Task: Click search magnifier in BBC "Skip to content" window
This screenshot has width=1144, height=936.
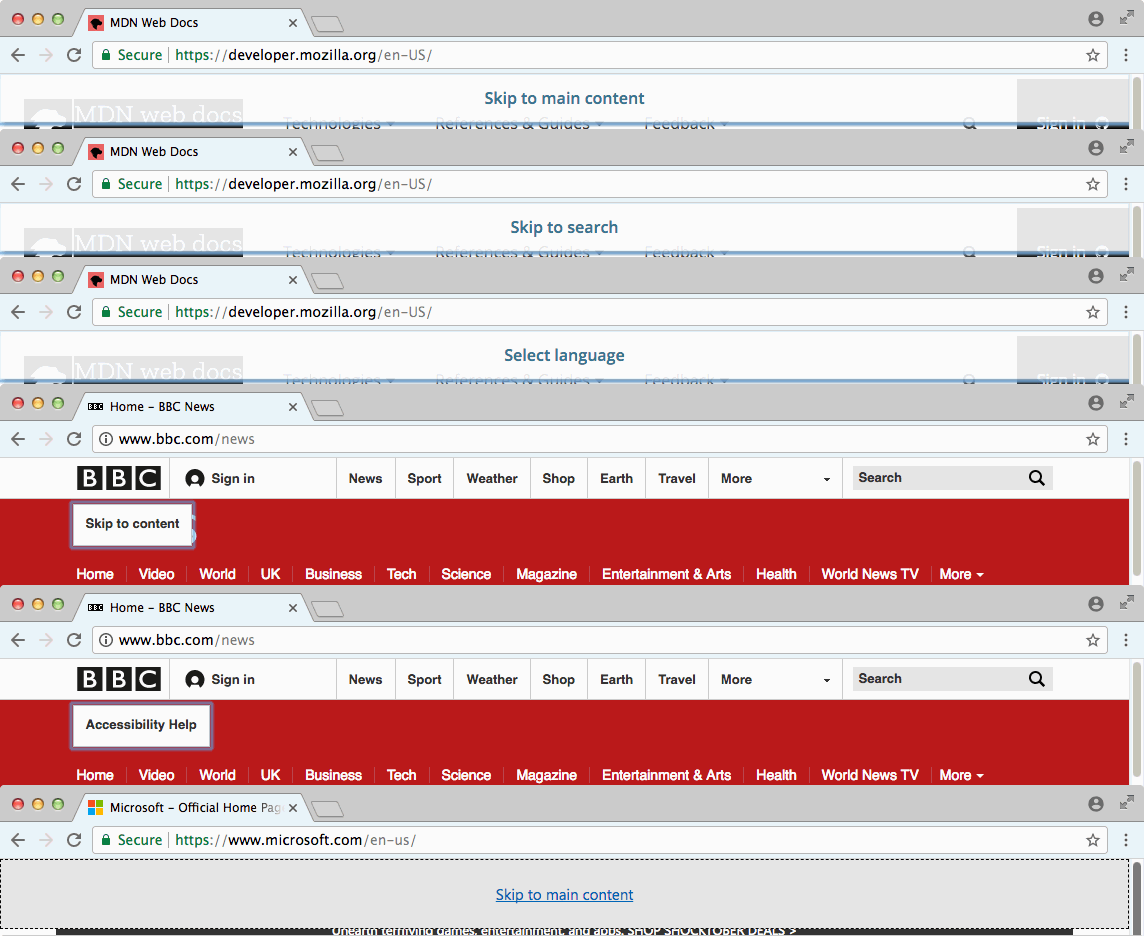Action: (x=1036, y=479)
